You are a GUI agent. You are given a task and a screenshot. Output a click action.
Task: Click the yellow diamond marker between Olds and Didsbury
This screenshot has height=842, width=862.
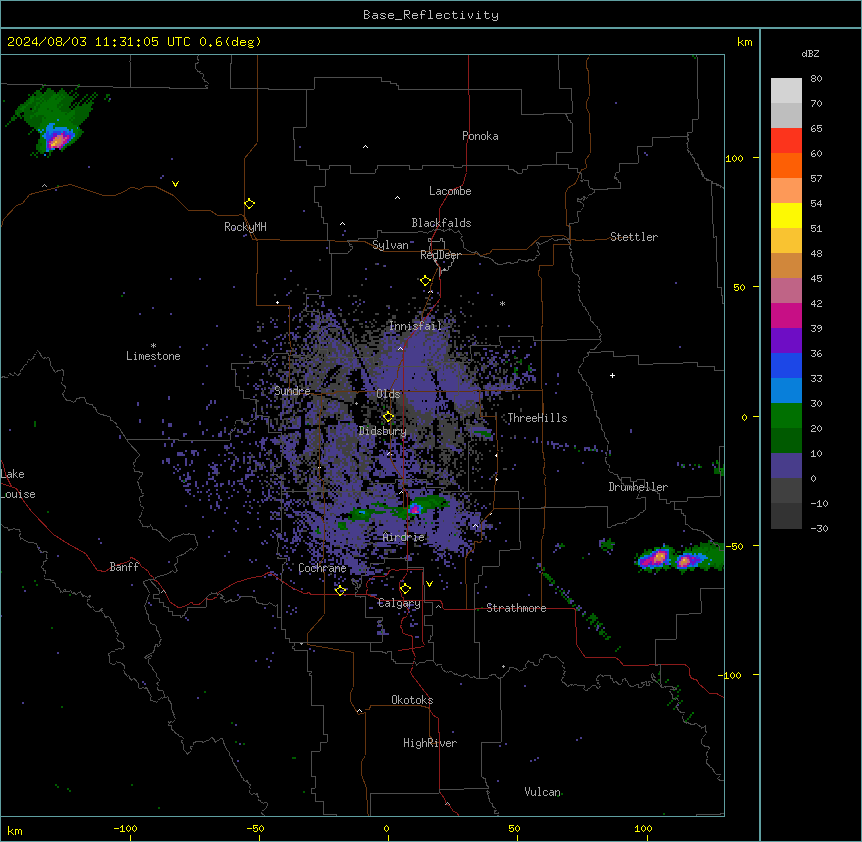[388, 417]
